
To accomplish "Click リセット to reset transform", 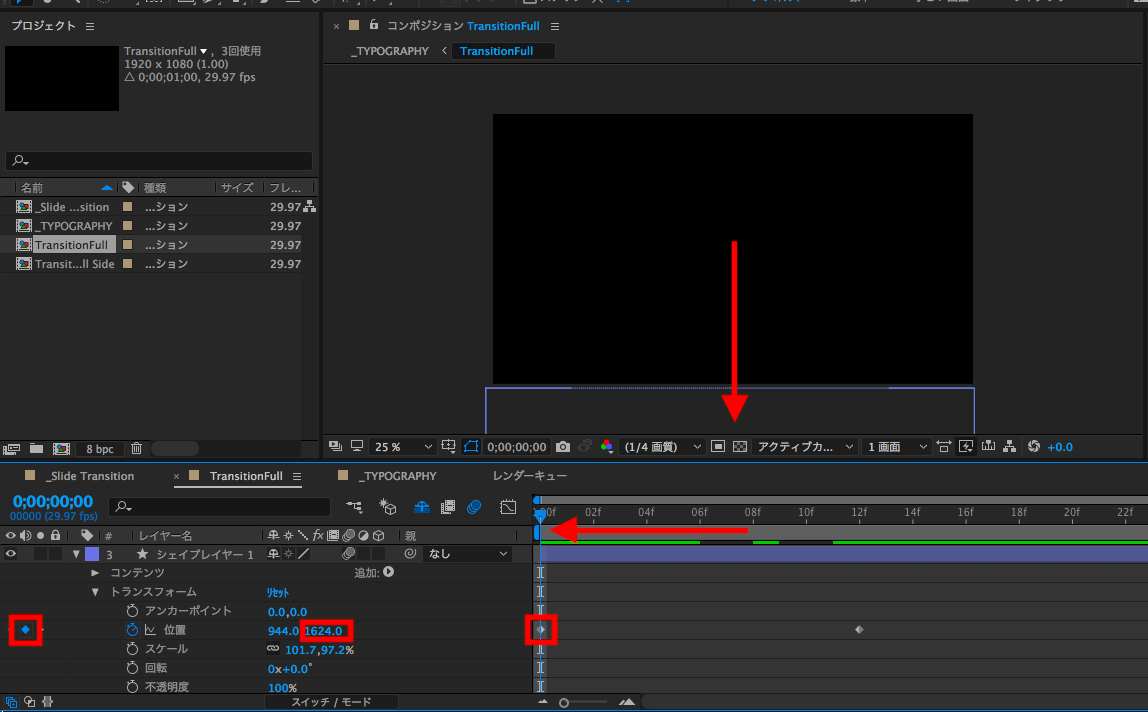I will click(277, 592).
